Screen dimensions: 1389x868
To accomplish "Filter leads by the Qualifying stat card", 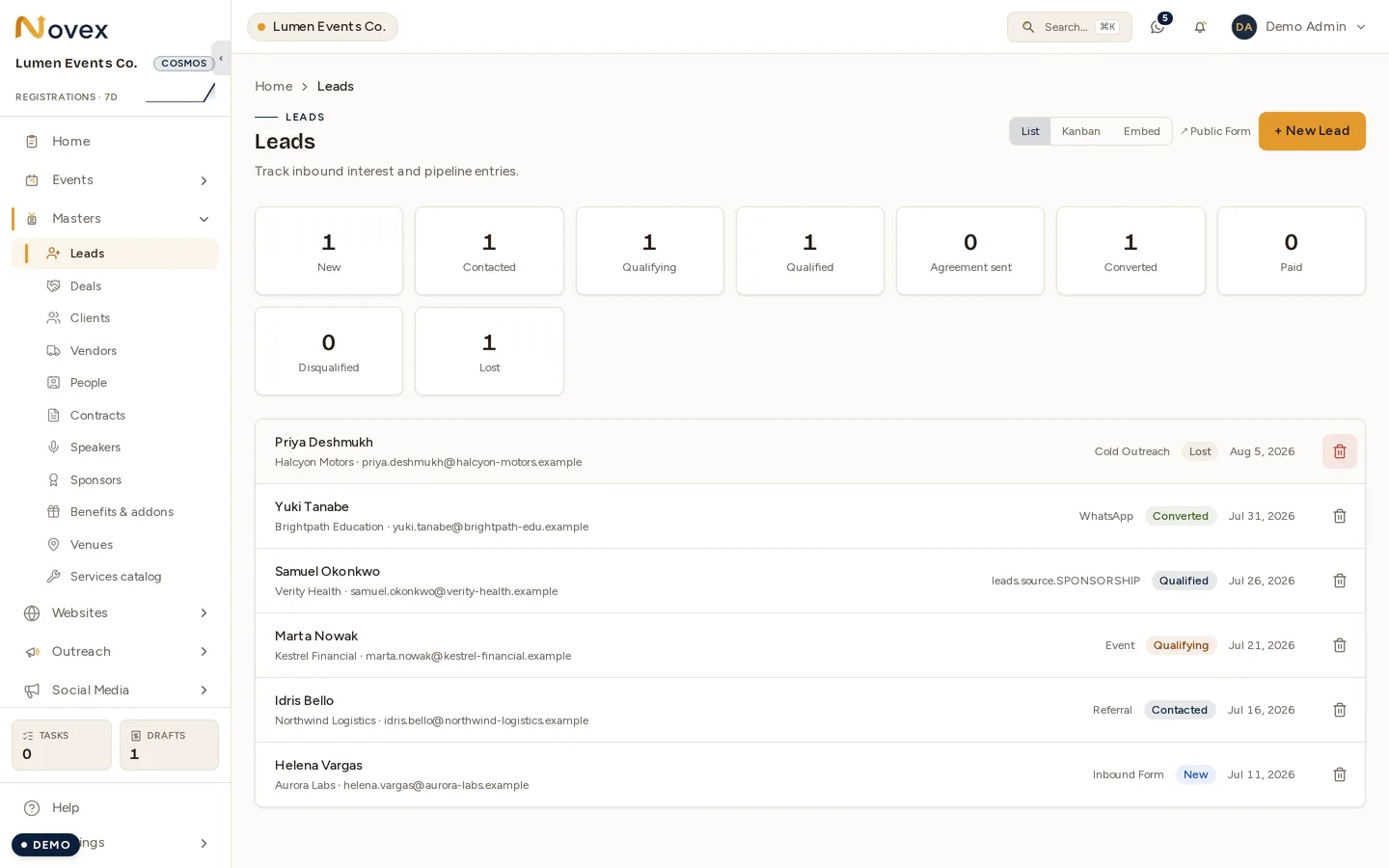I will click(650, 251).
